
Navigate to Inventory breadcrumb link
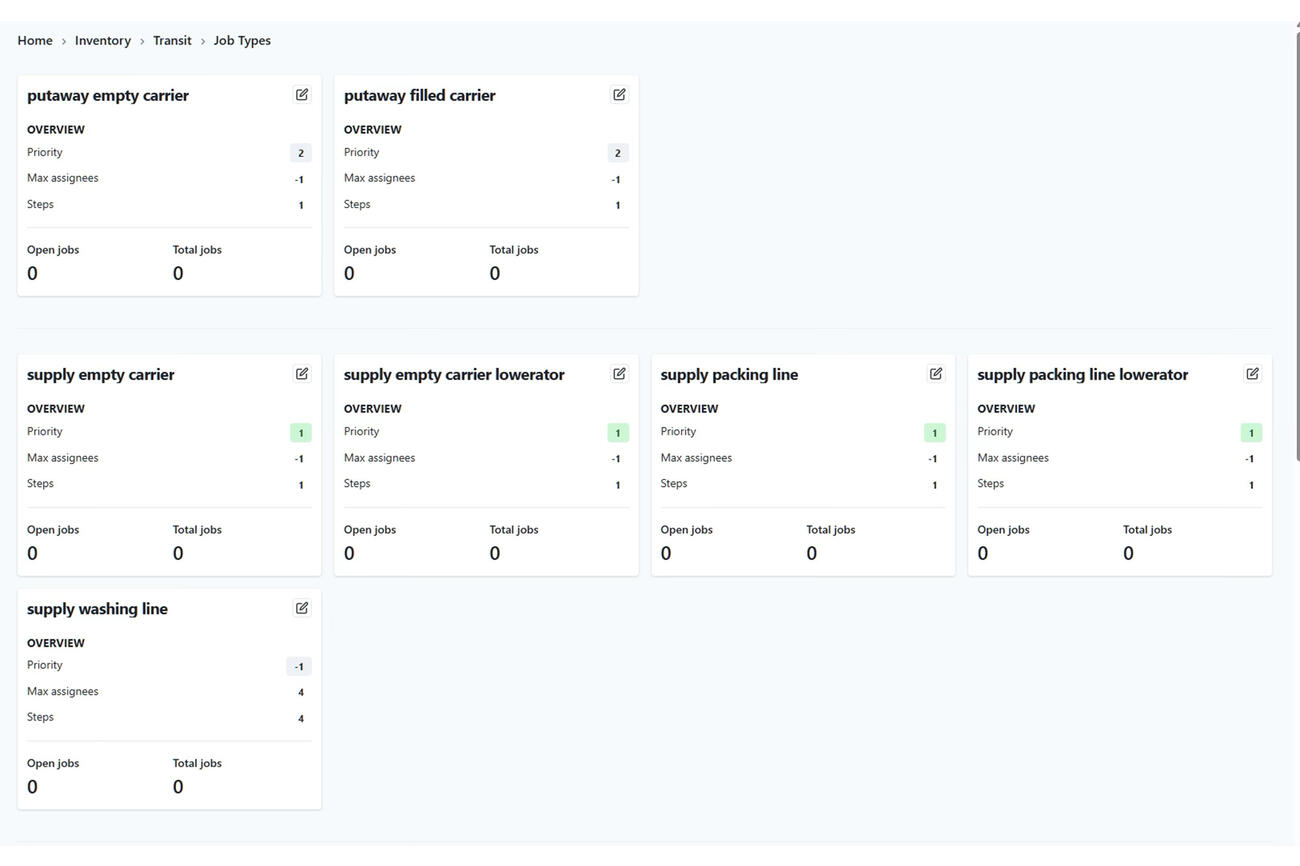[x=103, y=41]
